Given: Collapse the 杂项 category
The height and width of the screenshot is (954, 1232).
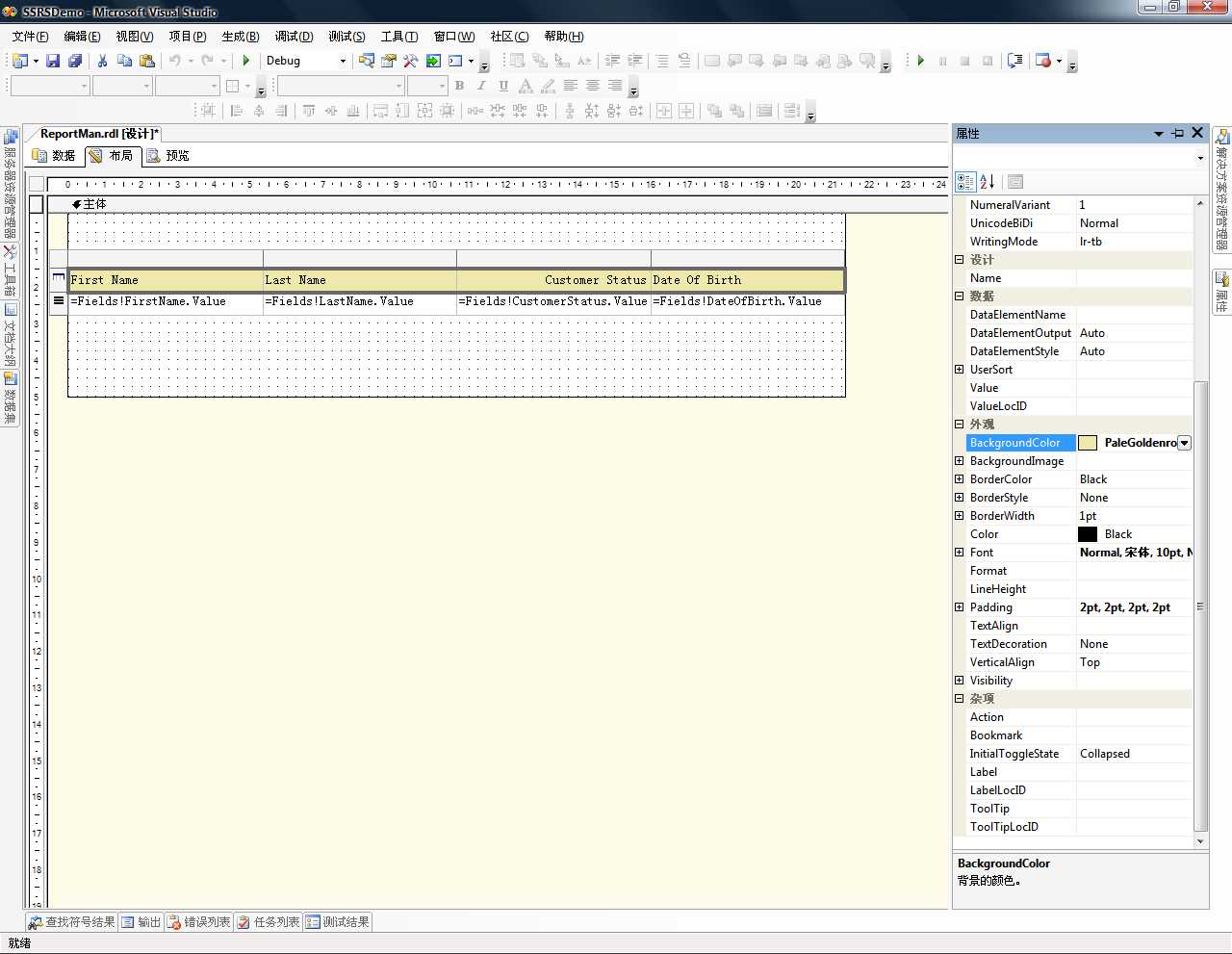Looking at the screenshot, I should [959, 699].
